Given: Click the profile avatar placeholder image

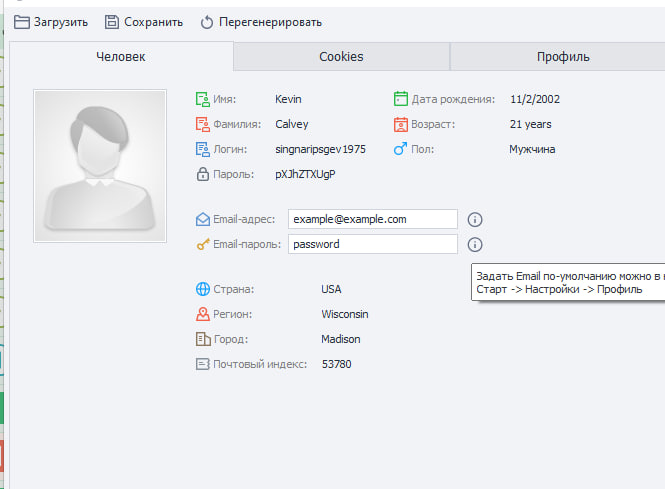Looking at the screenshot, I should tap(100, 166).
